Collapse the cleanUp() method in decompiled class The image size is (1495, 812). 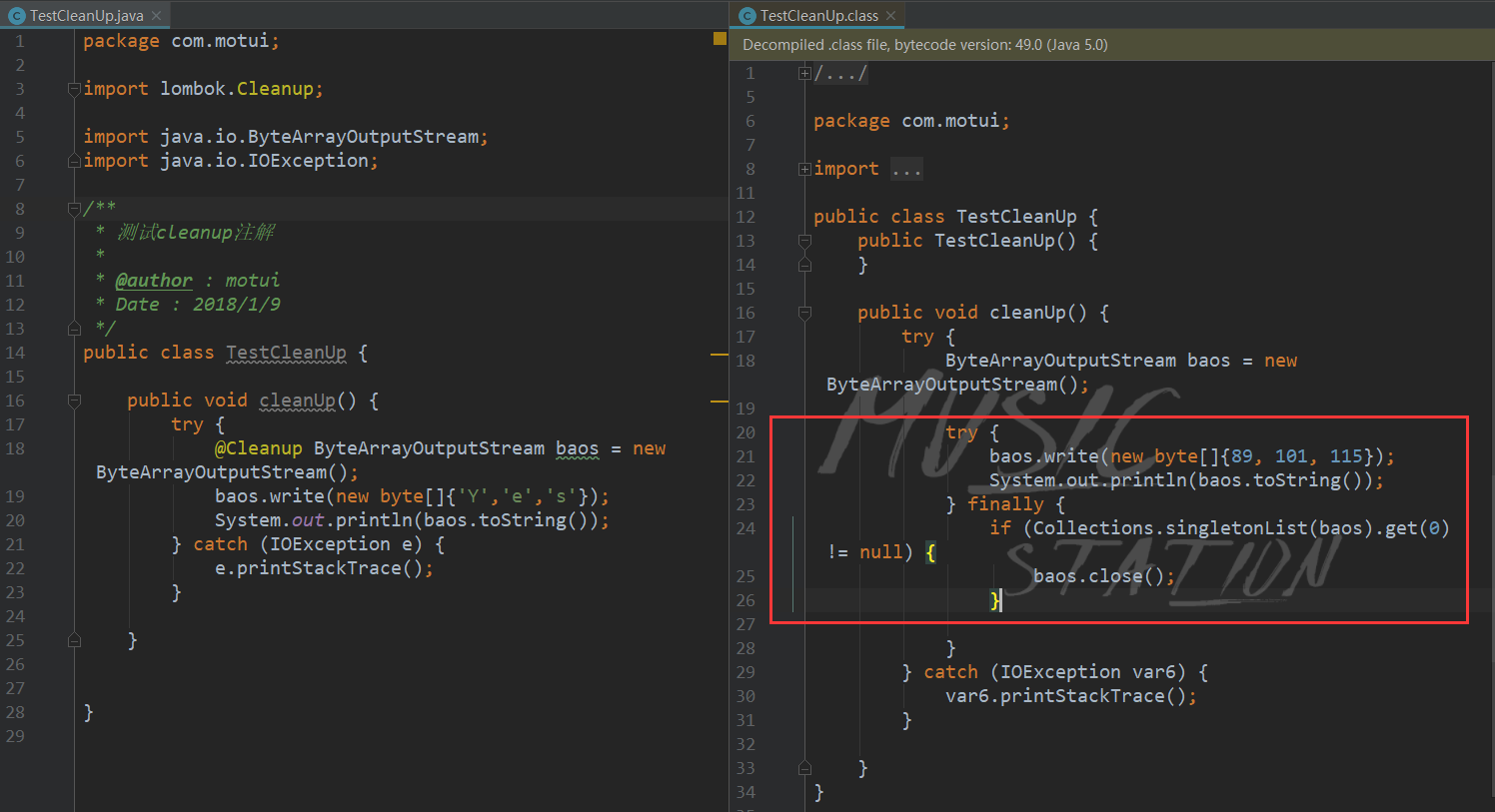tap(804, 313)
